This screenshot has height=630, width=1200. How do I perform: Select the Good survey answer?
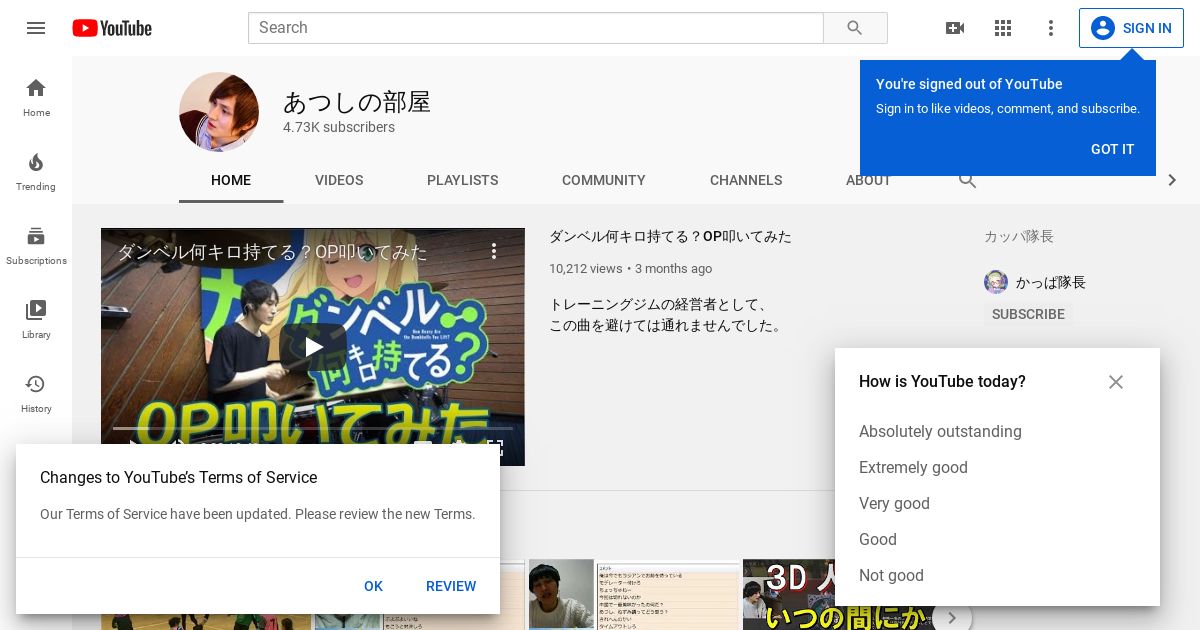878,540
